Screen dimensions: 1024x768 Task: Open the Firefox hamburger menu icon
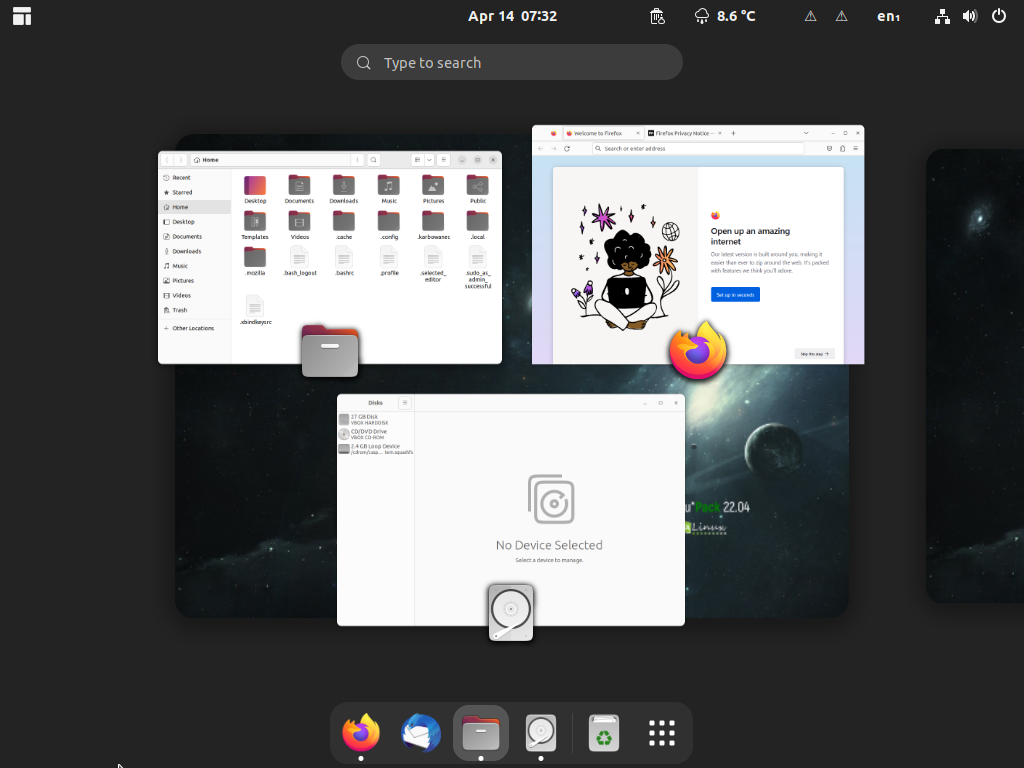point(856,149)
